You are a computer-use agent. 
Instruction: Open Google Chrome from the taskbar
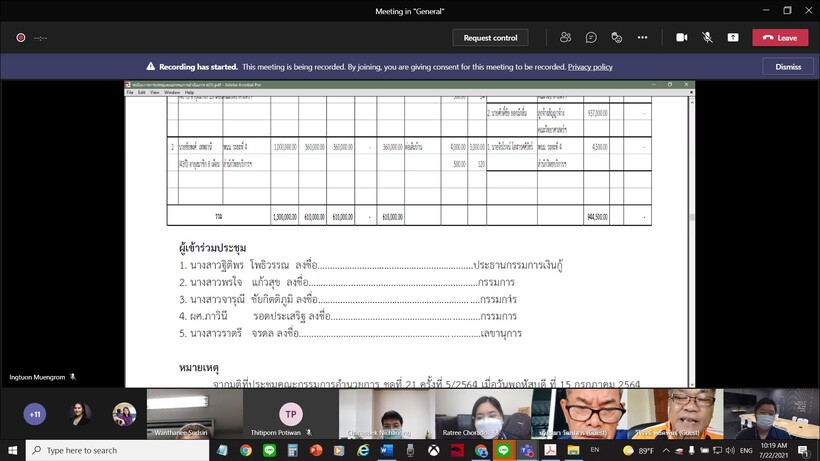click(246, 451)
